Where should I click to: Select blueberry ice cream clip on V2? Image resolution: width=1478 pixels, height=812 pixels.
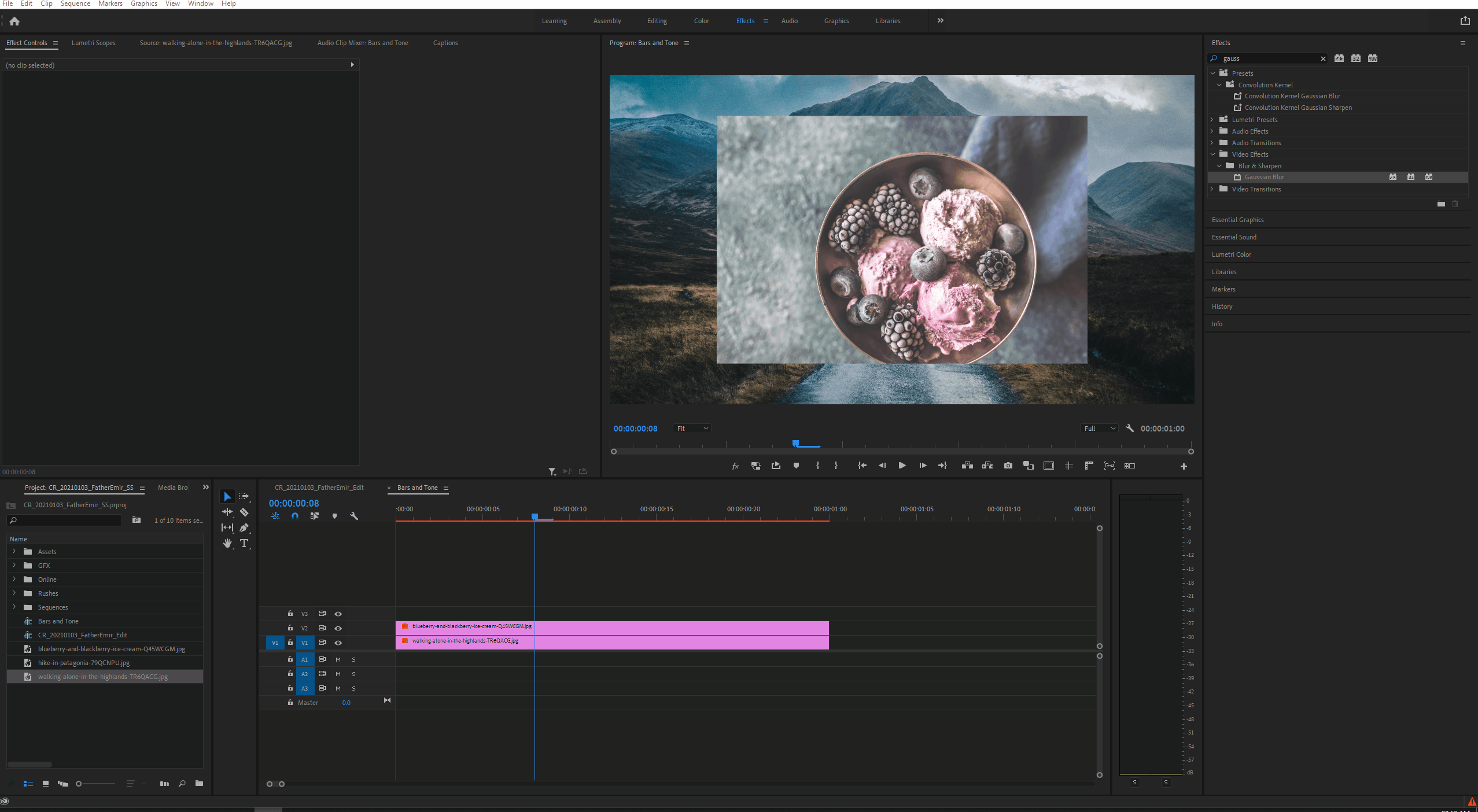665,628
